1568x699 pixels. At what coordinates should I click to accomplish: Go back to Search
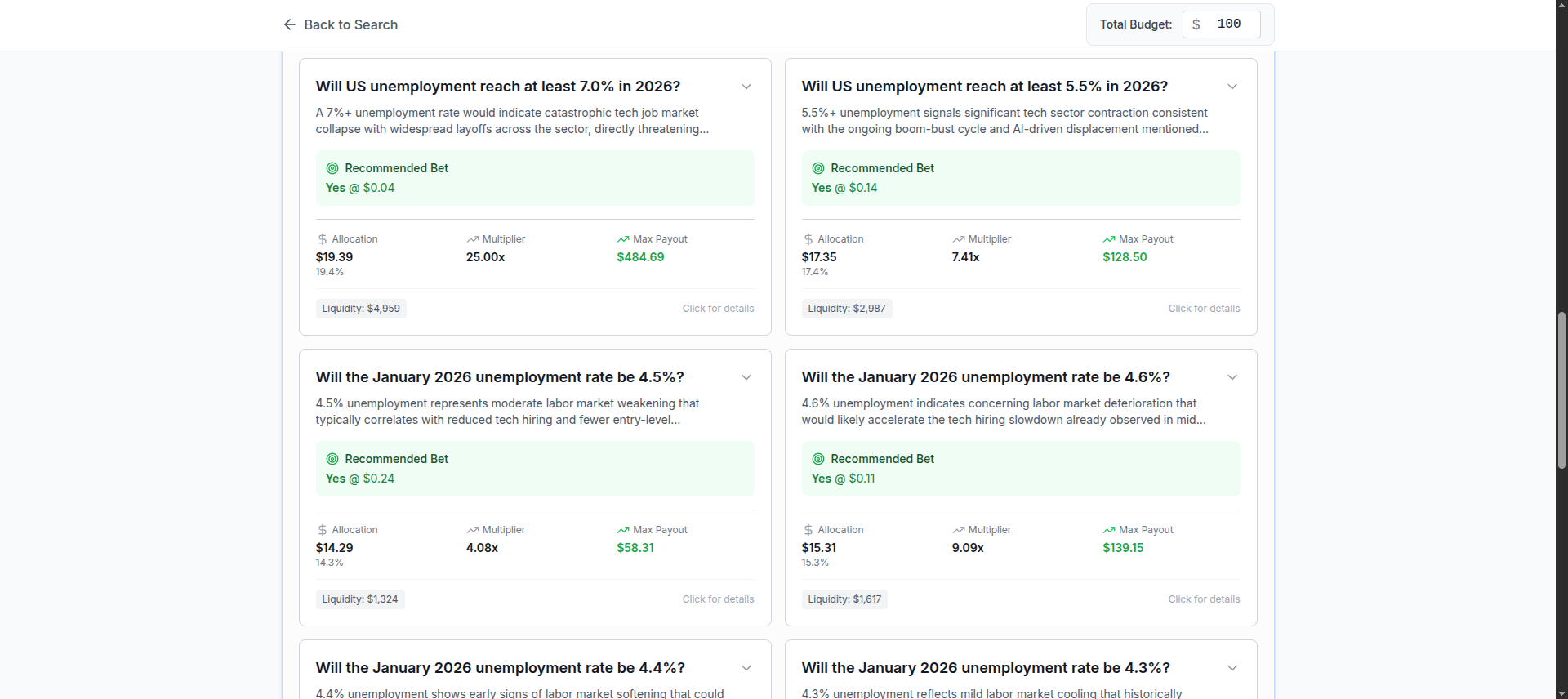pyautogui.click(x=350, y=24)
